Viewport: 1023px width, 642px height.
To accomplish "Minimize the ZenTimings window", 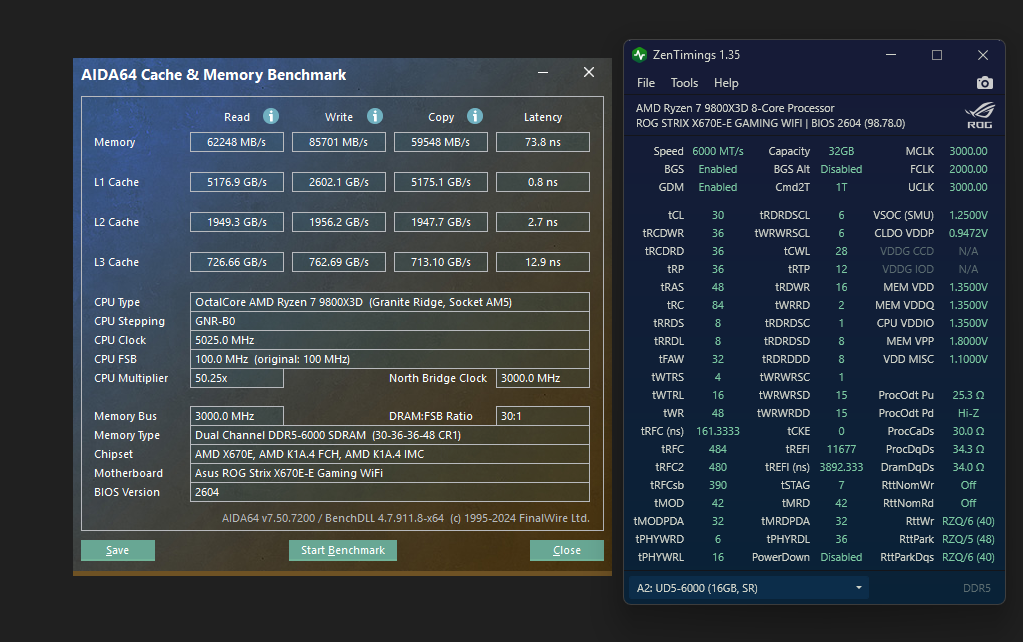I will [x=891, y=55].
